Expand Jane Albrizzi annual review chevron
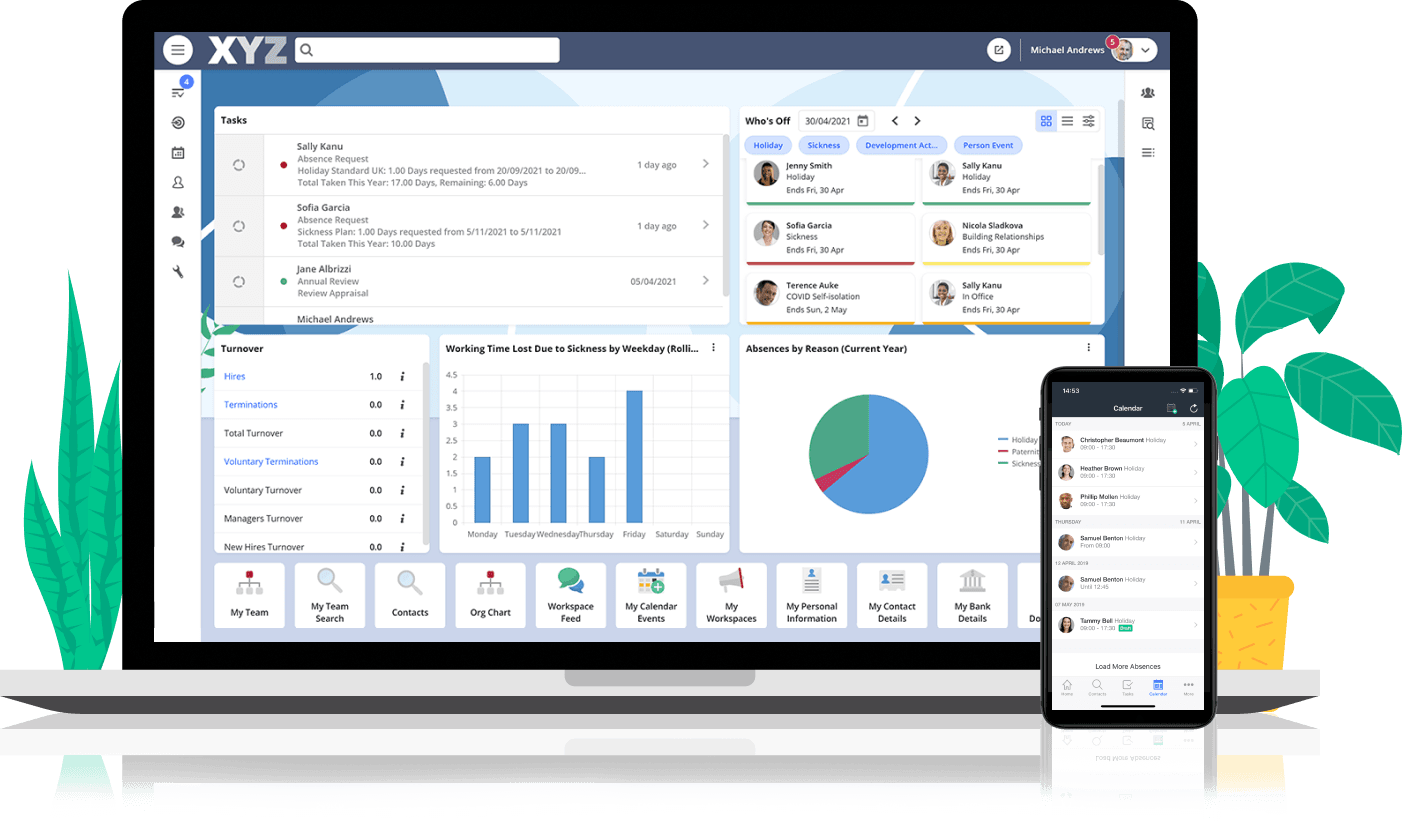This screenshot has width=1402, height=821. pyautogui.click(x=706, y=281)
